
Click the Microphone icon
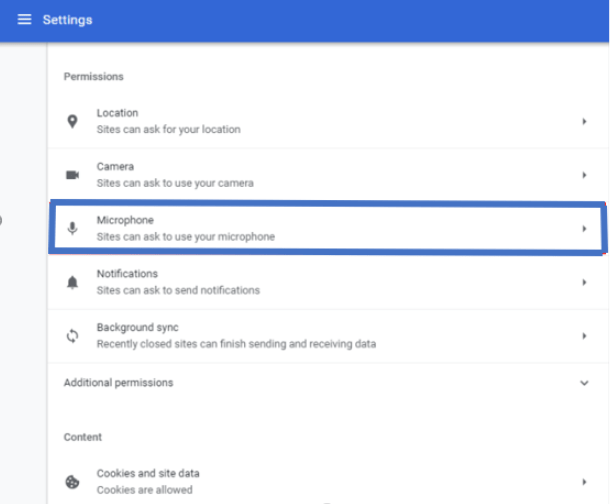click(x=72, y=229)
